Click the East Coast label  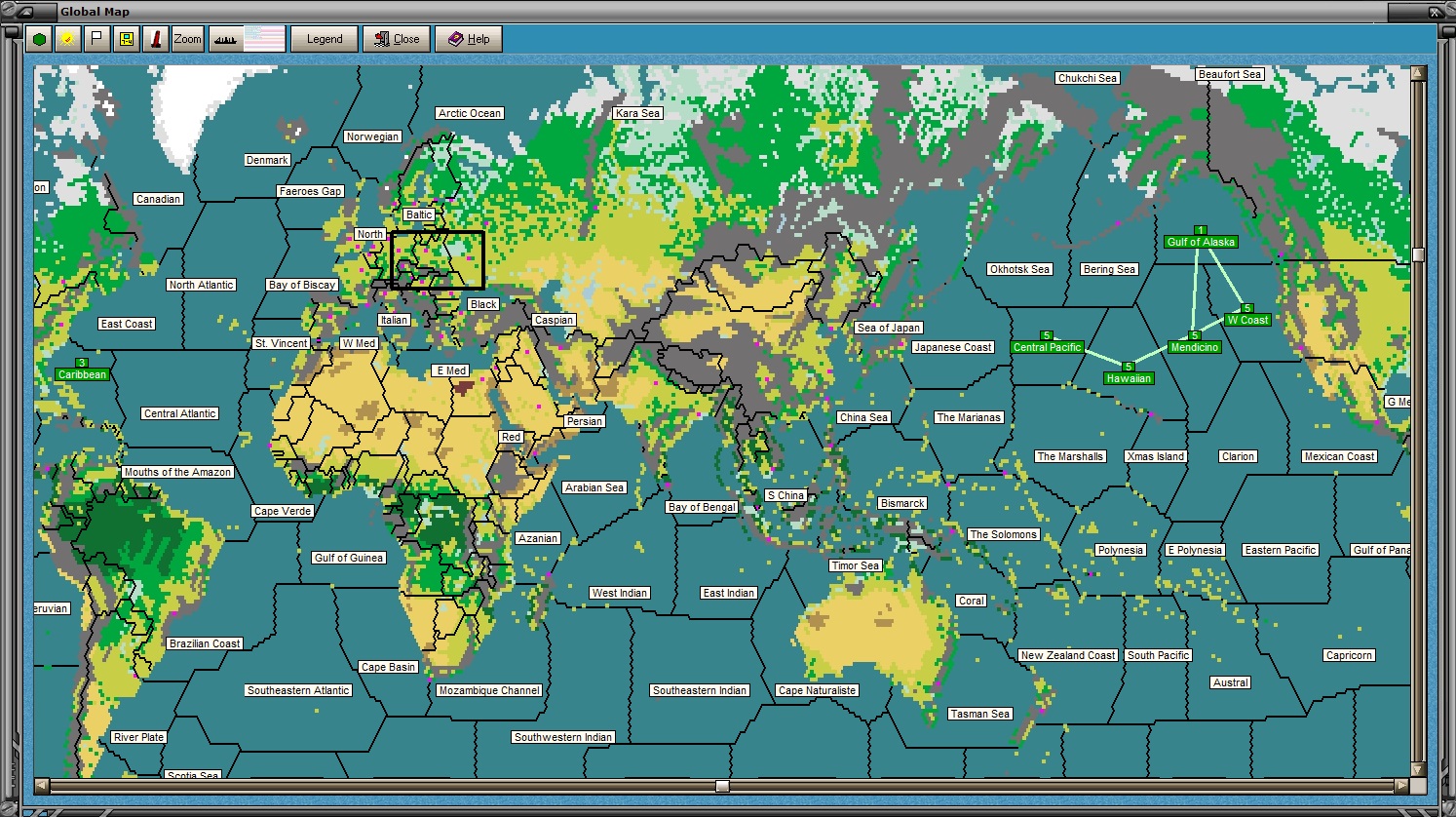[127, 324]
